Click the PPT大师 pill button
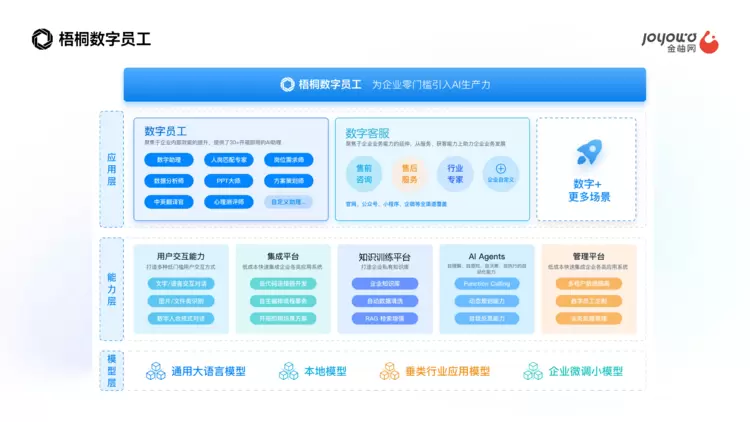 229,181
